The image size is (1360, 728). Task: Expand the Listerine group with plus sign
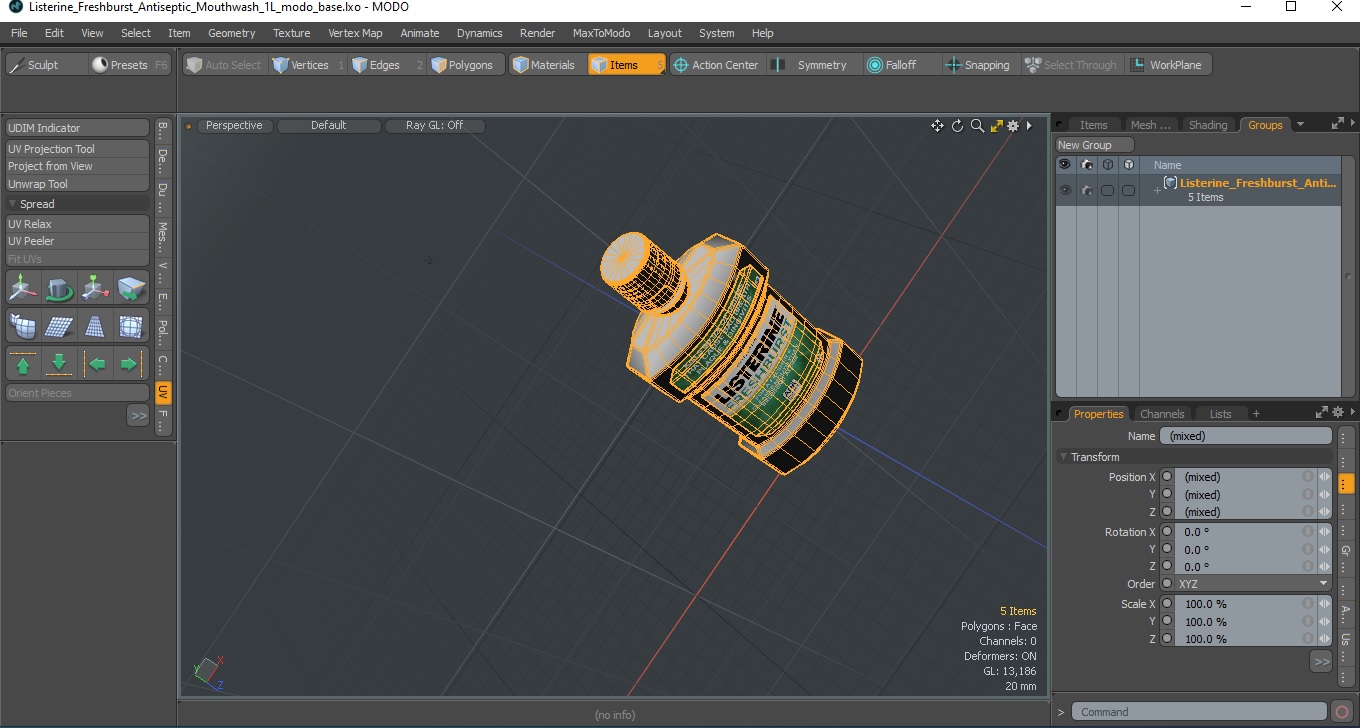(x=1157, y=190)
